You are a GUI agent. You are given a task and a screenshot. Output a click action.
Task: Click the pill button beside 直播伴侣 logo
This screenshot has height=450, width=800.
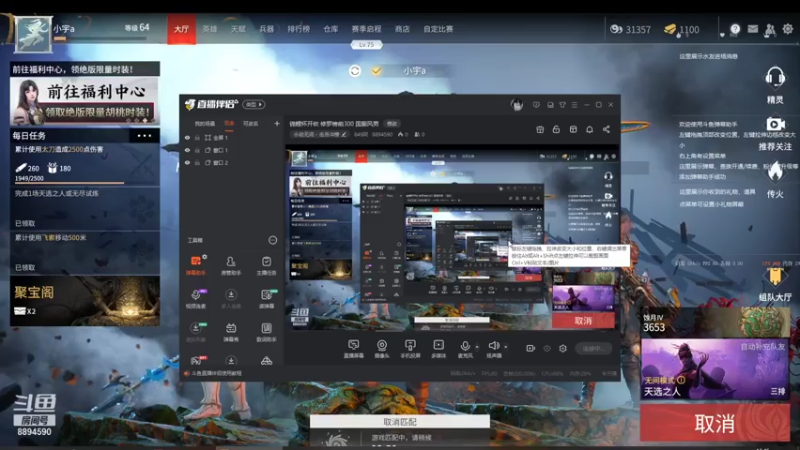click(x=254, y=105)
